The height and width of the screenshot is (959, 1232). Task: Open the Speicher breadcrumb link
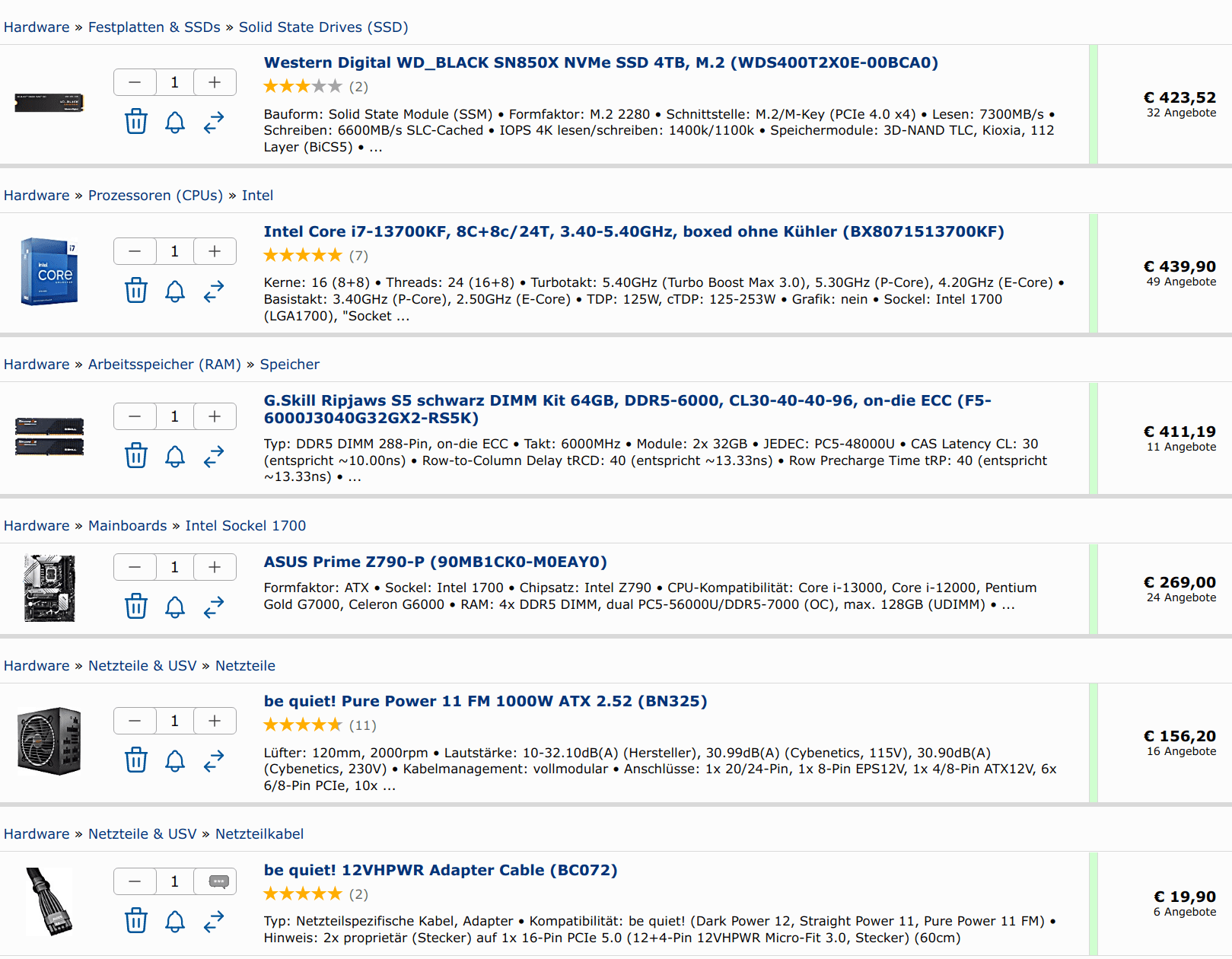click(290, 365)
